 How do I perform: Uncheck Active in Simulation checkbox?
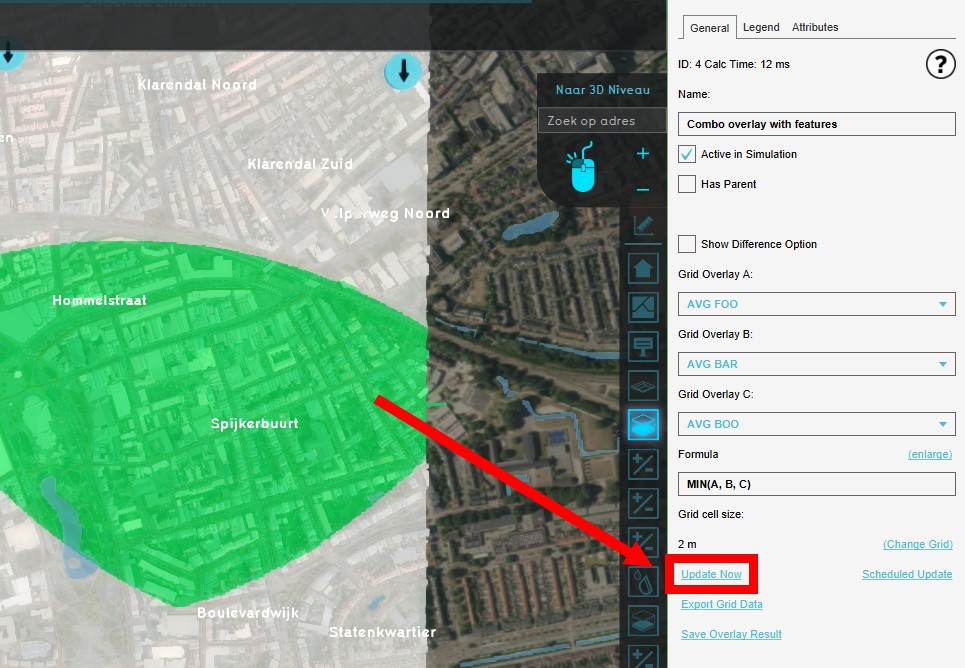[x=687, y=154]
